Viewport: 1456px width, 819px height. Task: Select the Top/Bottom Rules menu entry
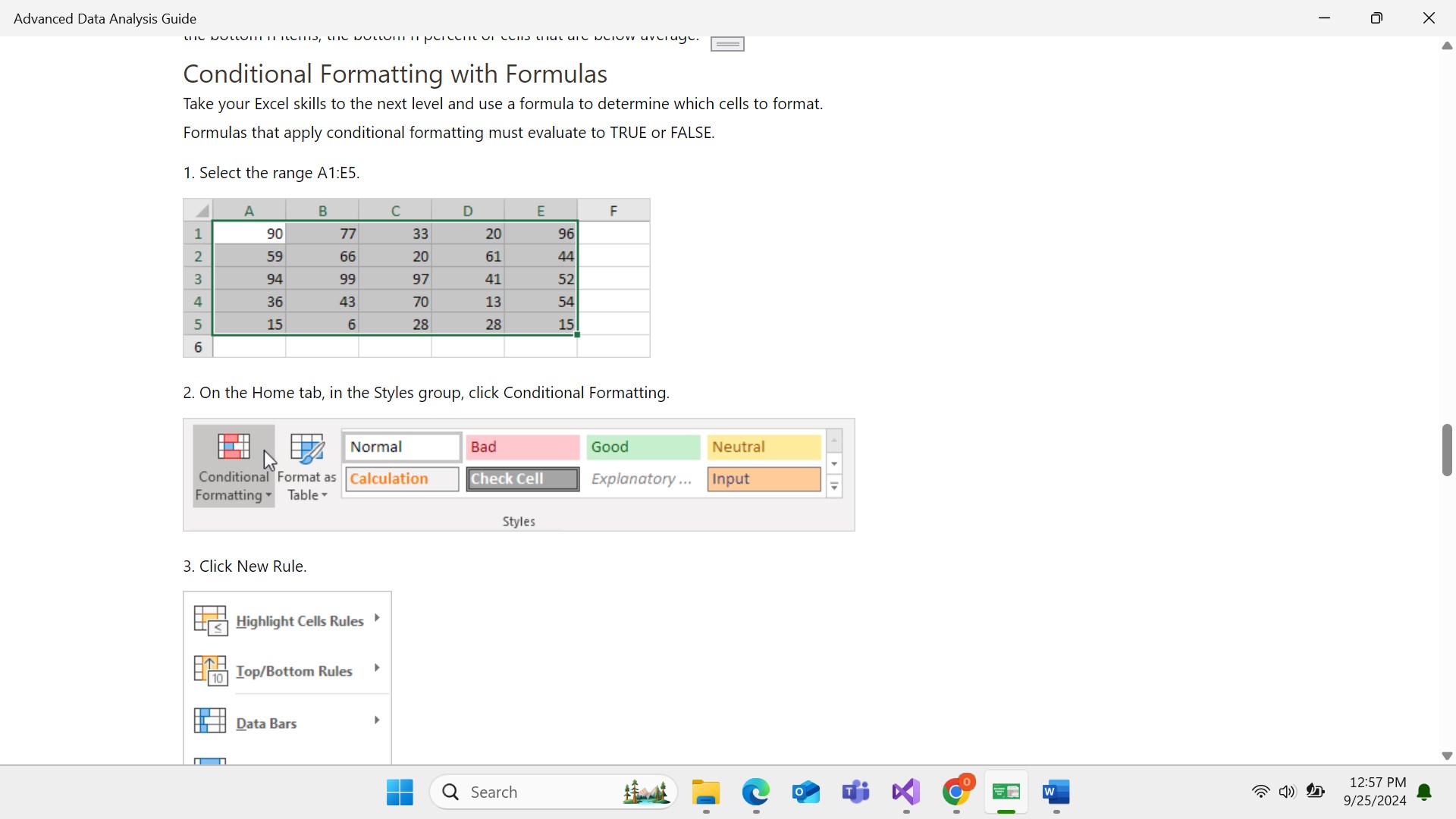[294, 671]
